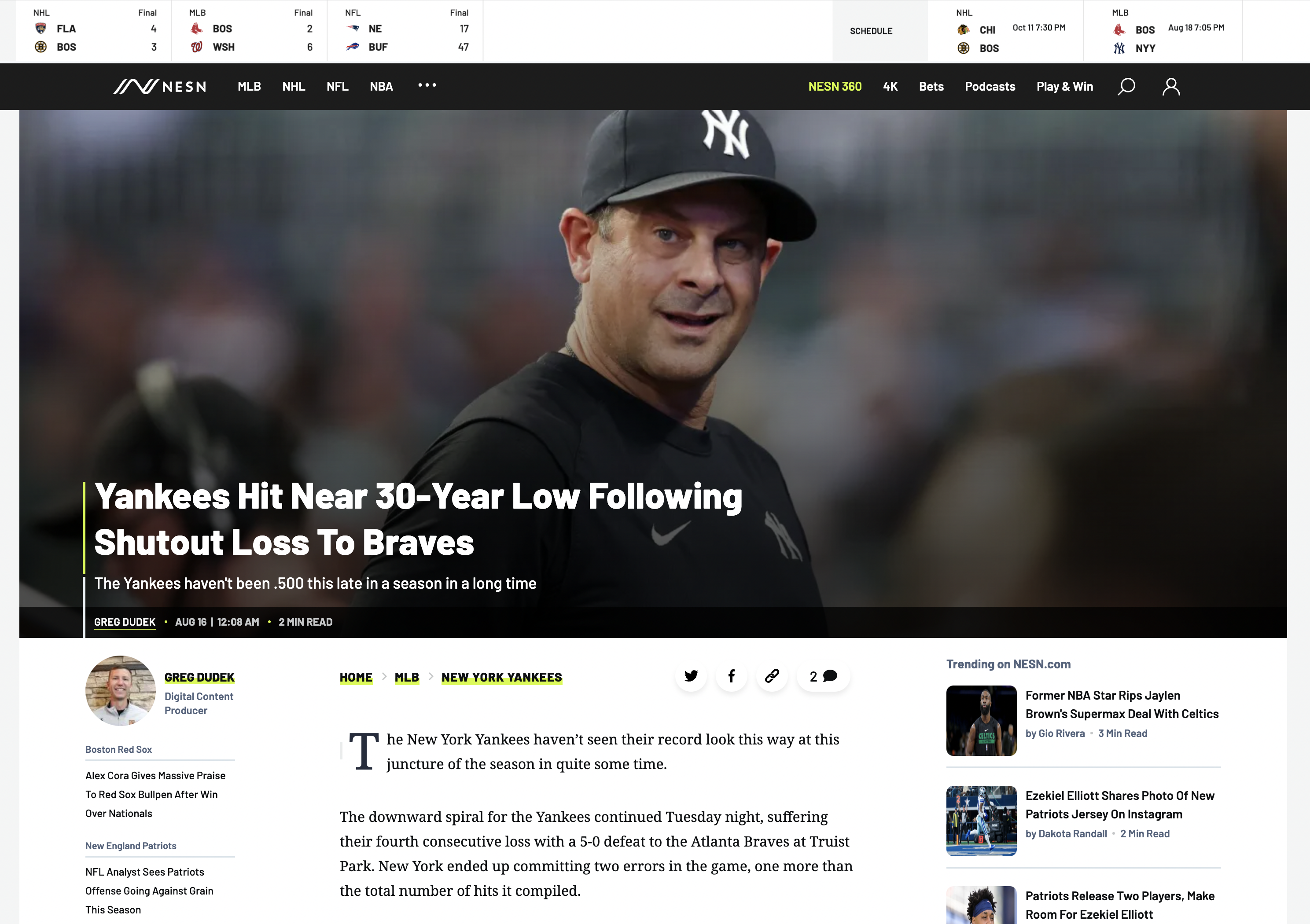Open the Podcasts section
The height and width of the screenshot is (924, 1310).
(x=990, y=87)
